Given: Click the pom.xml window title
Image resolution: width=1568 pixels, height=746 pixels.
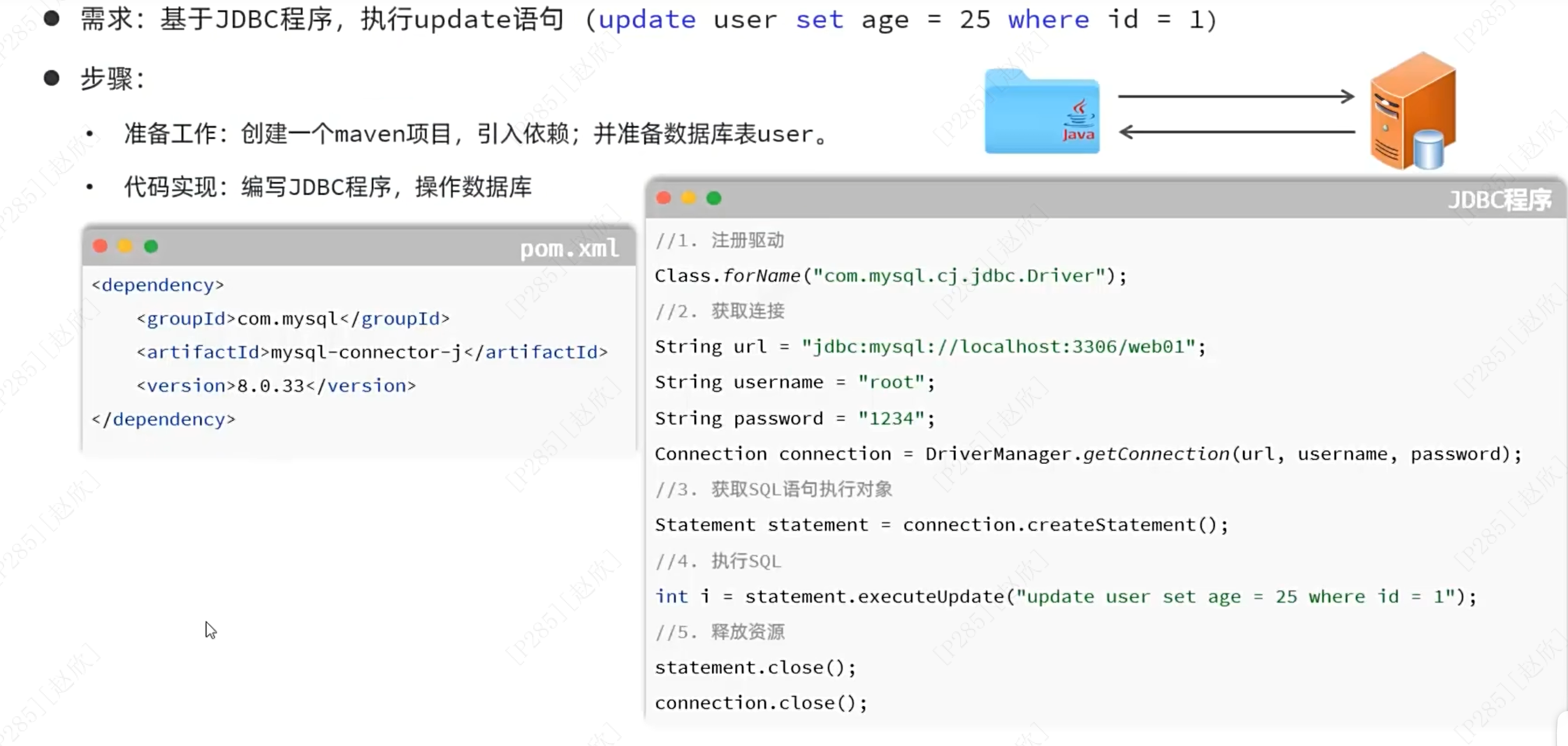Looking at the screenshot, I should point(569,248).
